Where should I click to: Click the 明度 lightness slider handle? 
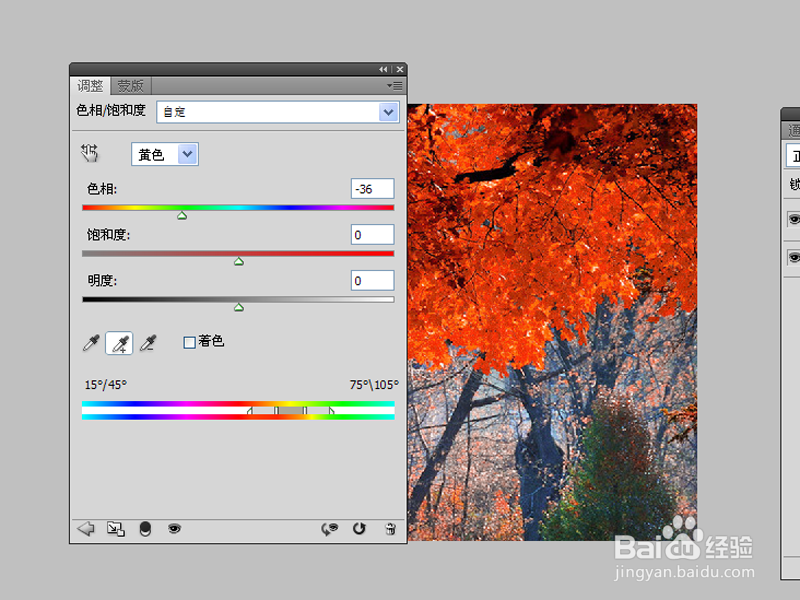click(239, 308)
